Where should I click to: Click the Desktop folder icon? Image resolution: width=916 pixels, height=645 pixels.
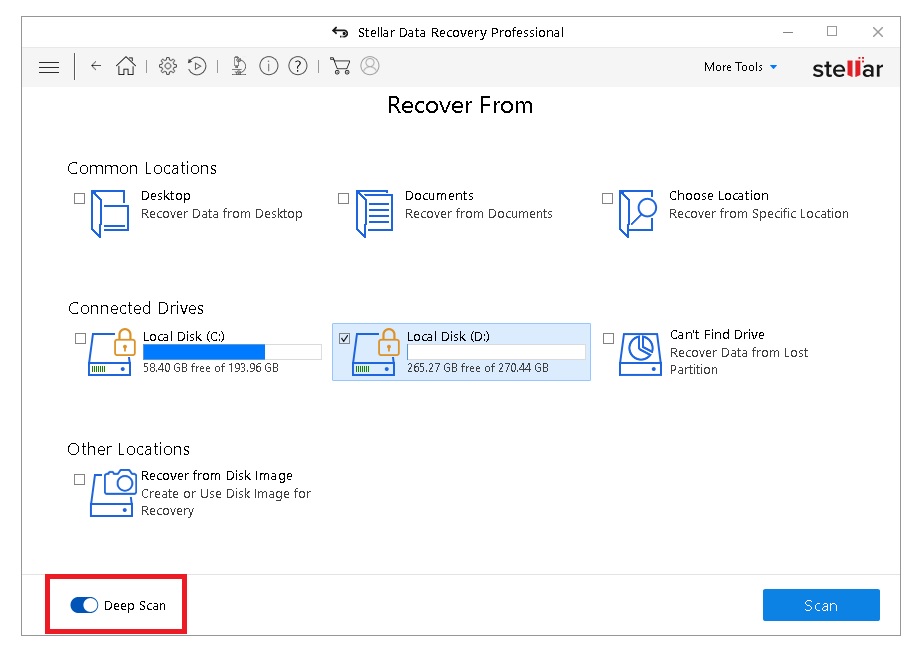[x=110, y=213]
